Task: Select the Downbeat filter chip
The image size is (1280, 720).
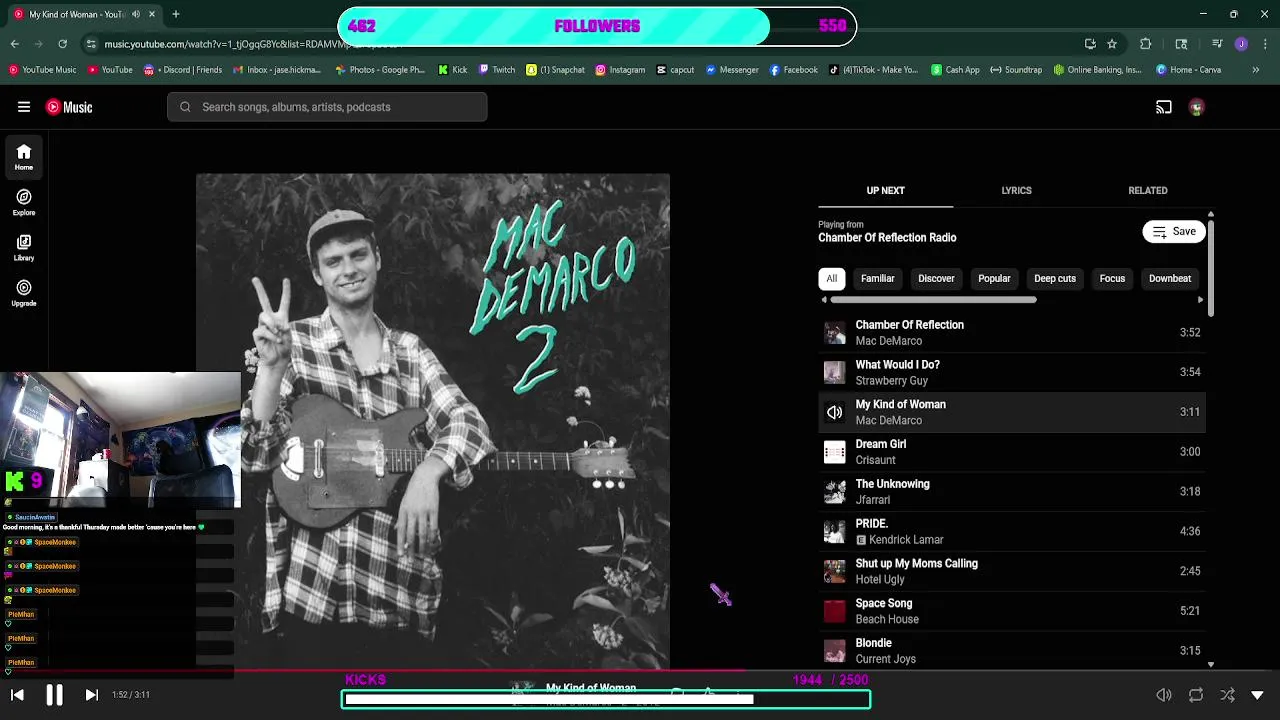Action: tap(1170, 279)
